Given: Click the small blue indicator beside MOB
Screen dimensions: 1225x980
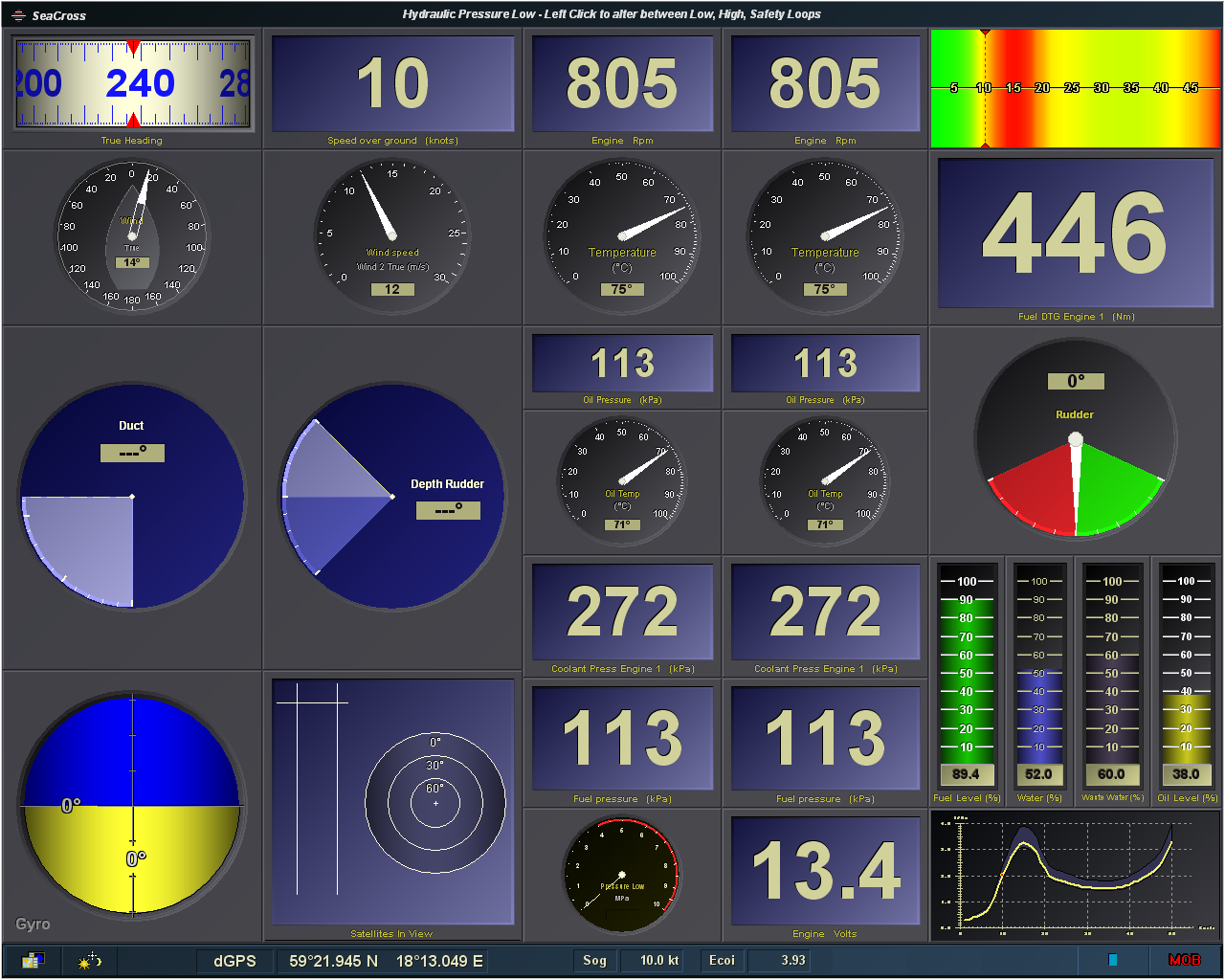Looking at the screenshot, I should click(x=1113, y=960).
